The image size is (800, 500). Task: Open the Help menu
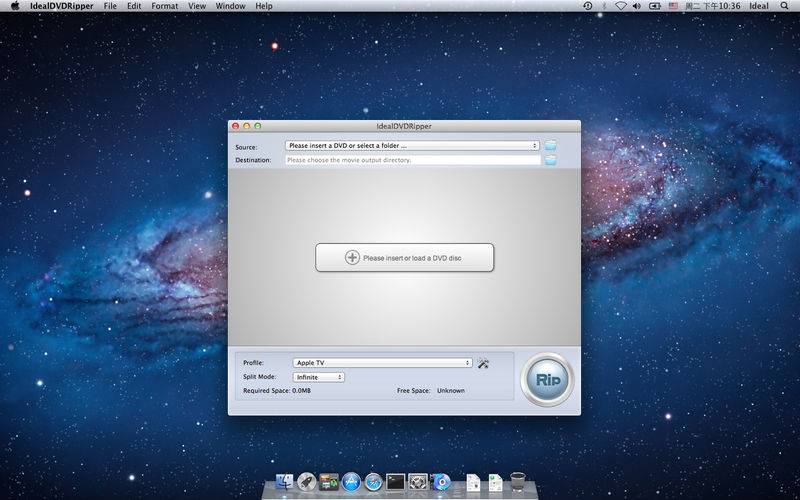pos(264,6)
